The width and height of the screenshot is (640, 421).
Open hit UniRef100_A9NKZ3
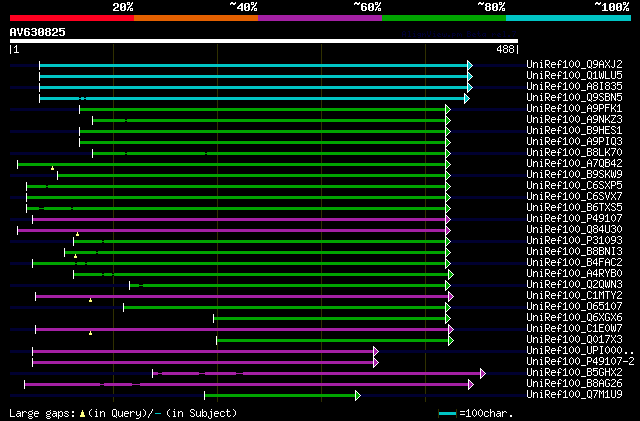[574, 119]
